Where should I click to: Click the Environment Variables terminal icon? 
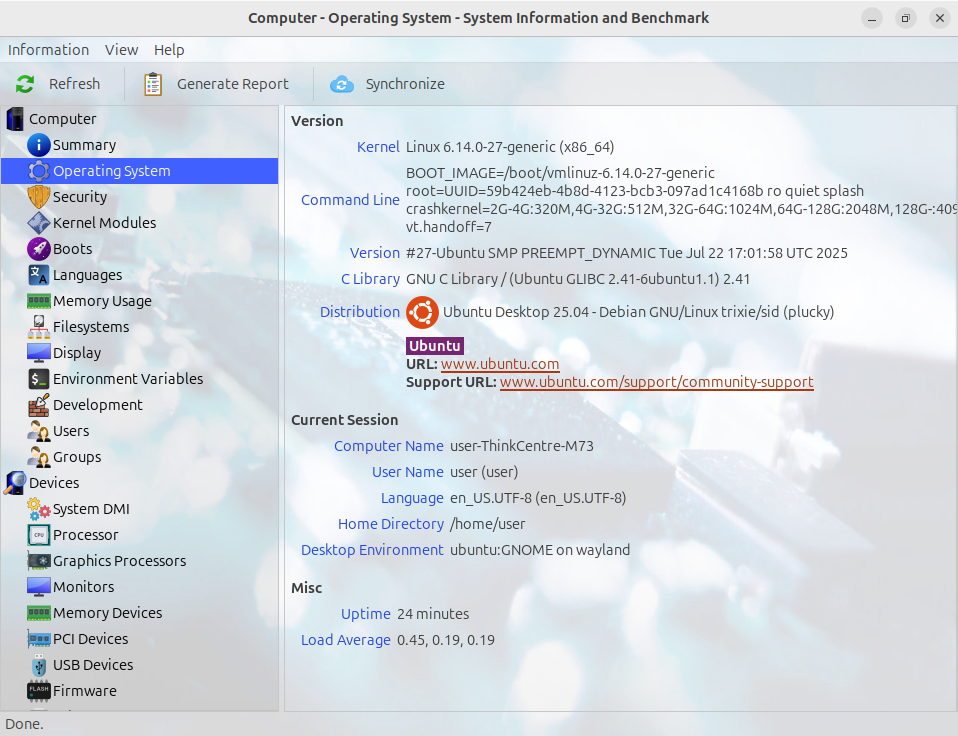point(38,379)
